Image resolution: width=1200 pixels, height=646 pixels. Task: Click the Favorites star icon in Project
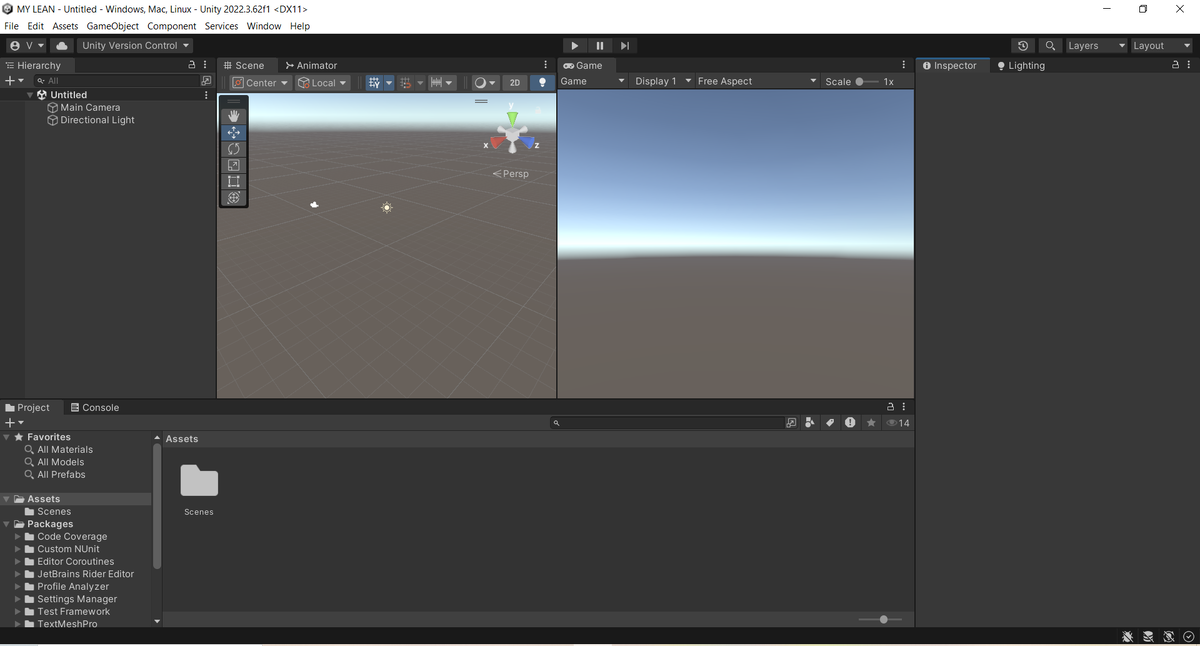pos(871,423)
